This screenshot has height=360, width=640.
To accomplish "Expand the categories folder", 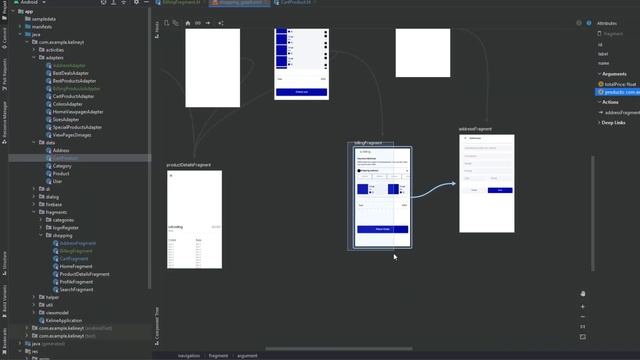I will (41, 220).
